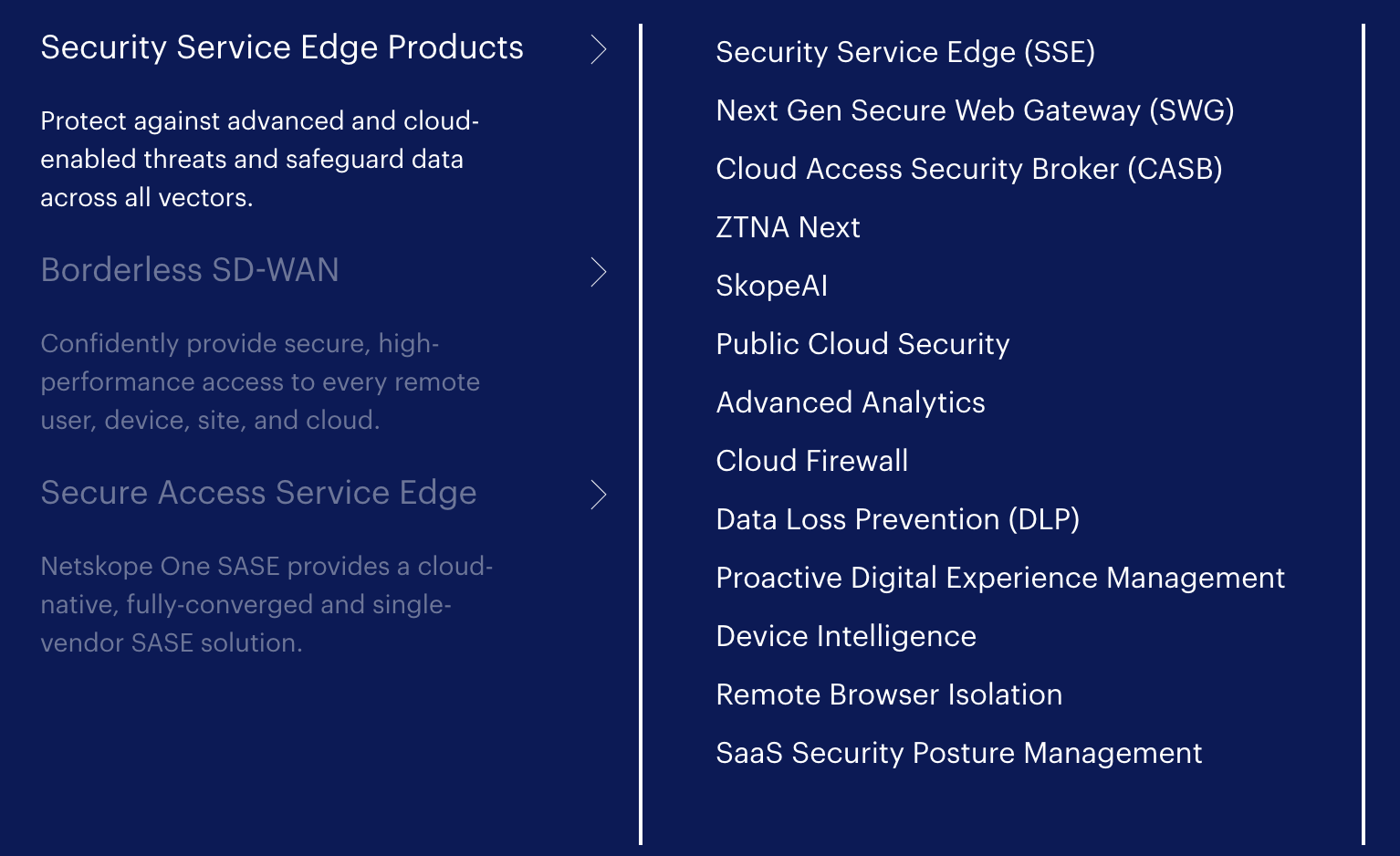Expand the Security Service Edge Products chevron
1400x856 pixels.
(600, 50)
